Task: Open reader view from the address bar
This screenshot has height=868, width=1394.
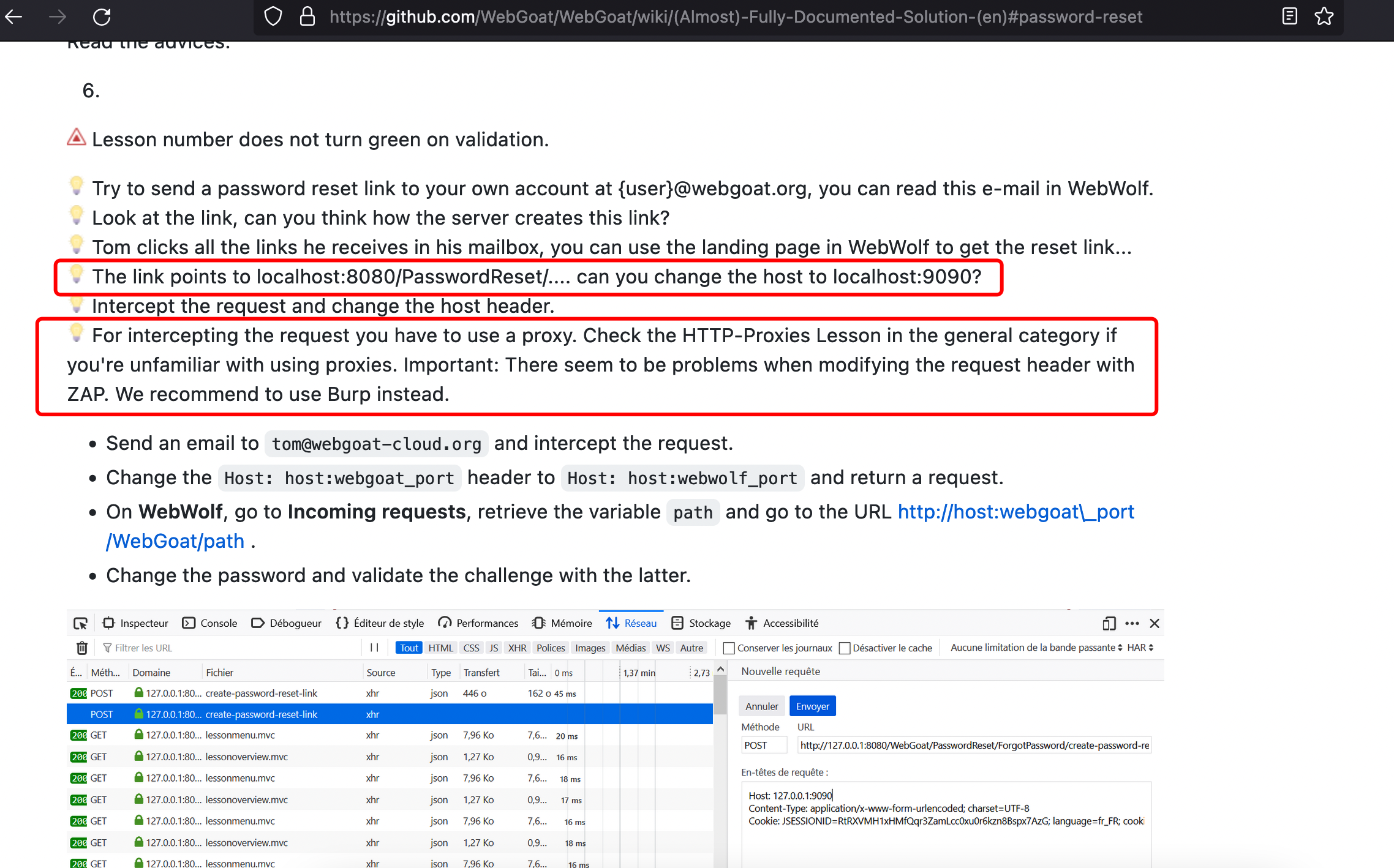Action: coord(1289,17)
